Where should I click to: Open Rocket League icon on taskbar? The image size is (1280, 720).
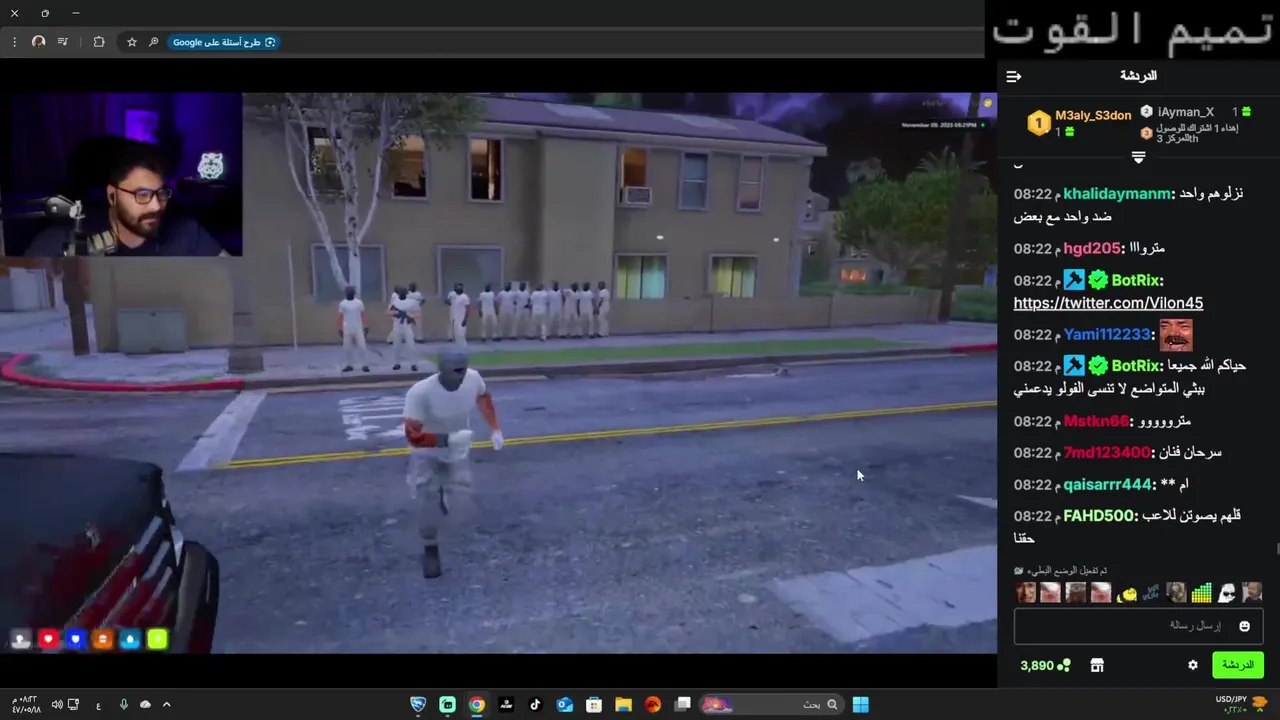[418, 704]
